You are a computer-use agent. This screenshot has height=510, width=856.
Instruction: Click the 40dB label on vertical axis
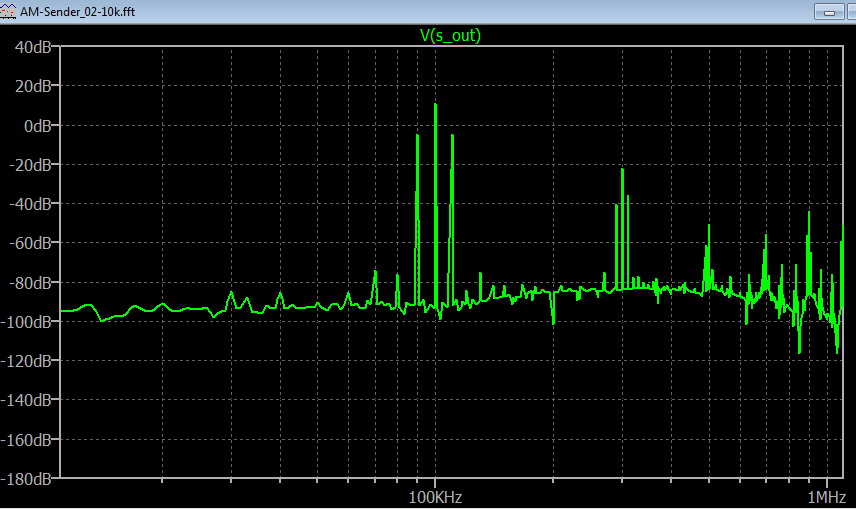pos(35,48)
